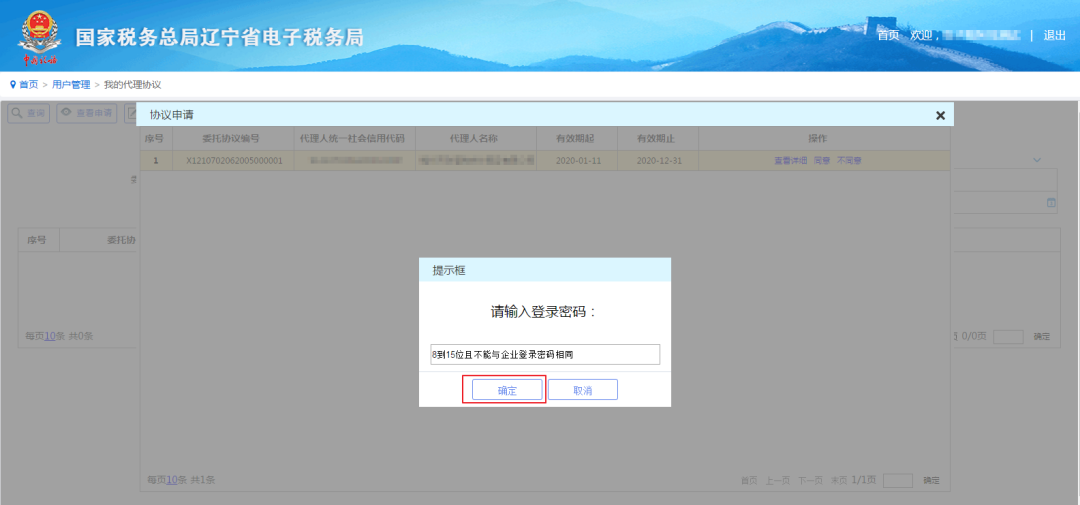
Task: Cancel the password prompt with 取消
Action: tap(583, 390)
